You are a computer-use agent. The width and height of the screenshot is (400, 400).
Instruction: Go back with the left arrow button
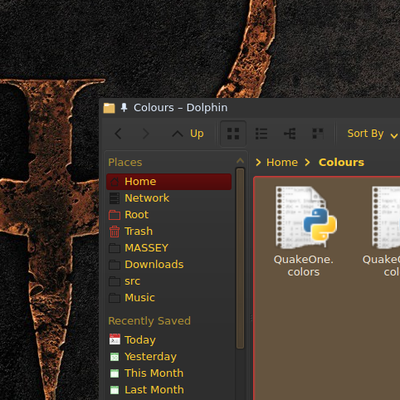118,134
